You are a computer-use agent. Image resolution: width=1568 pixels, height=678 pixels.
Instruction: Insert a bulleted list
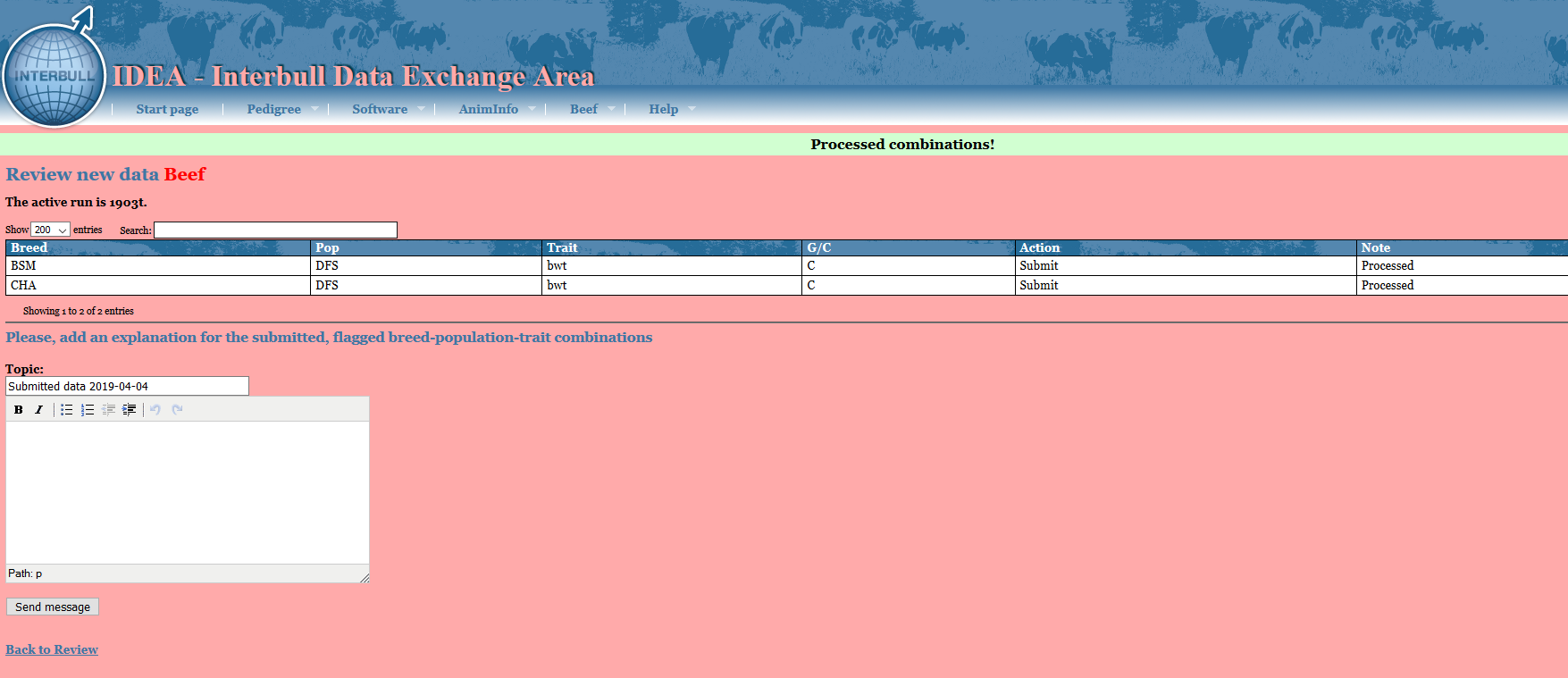67,410
